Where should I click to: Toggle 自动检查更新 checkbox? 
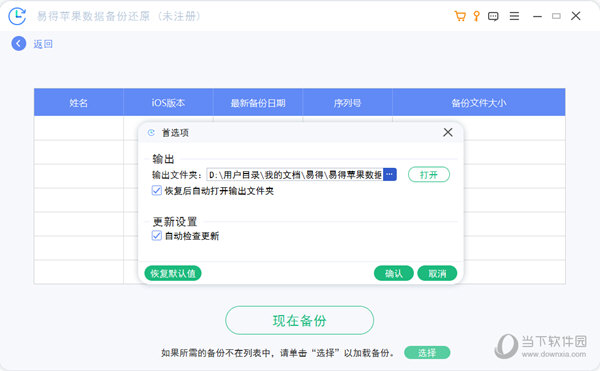pyautogui.click(x=157, y=236)
